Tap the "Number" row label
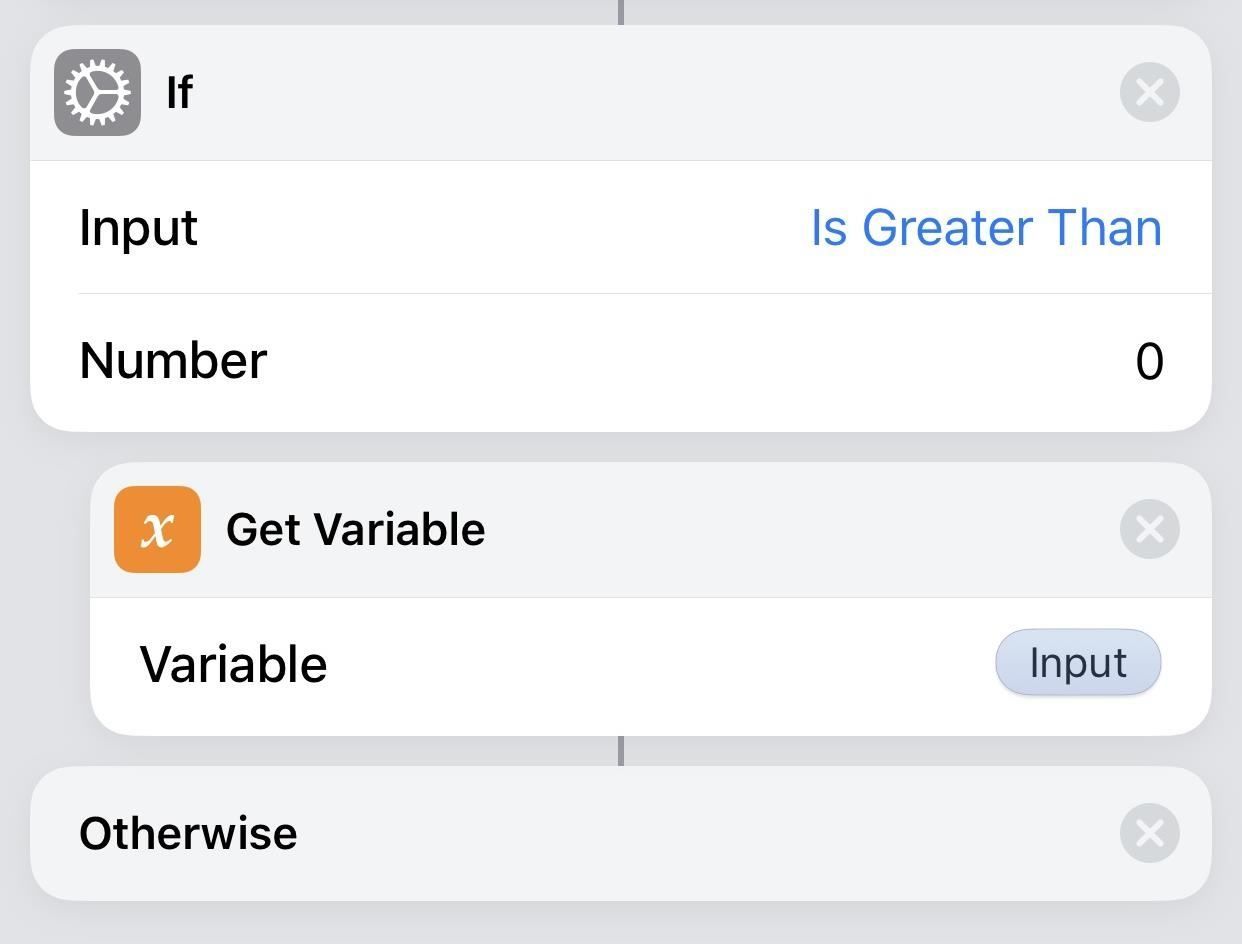Screen dimensions: 1242x944 173,361
